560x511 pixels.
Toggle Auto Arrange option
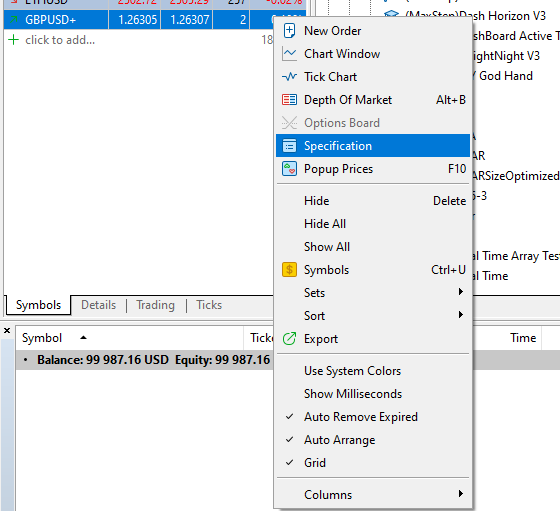(x=372, y=440)
